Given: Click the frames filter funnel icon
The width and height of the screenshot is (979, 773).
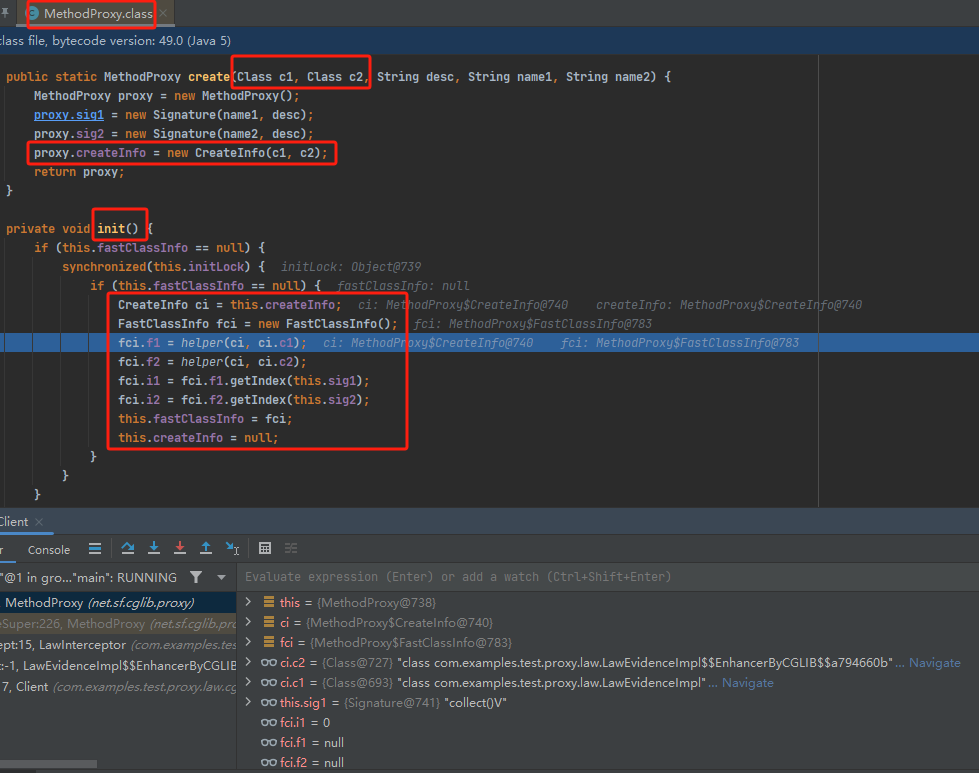Looking at the screenshot, I should (196, 578).
